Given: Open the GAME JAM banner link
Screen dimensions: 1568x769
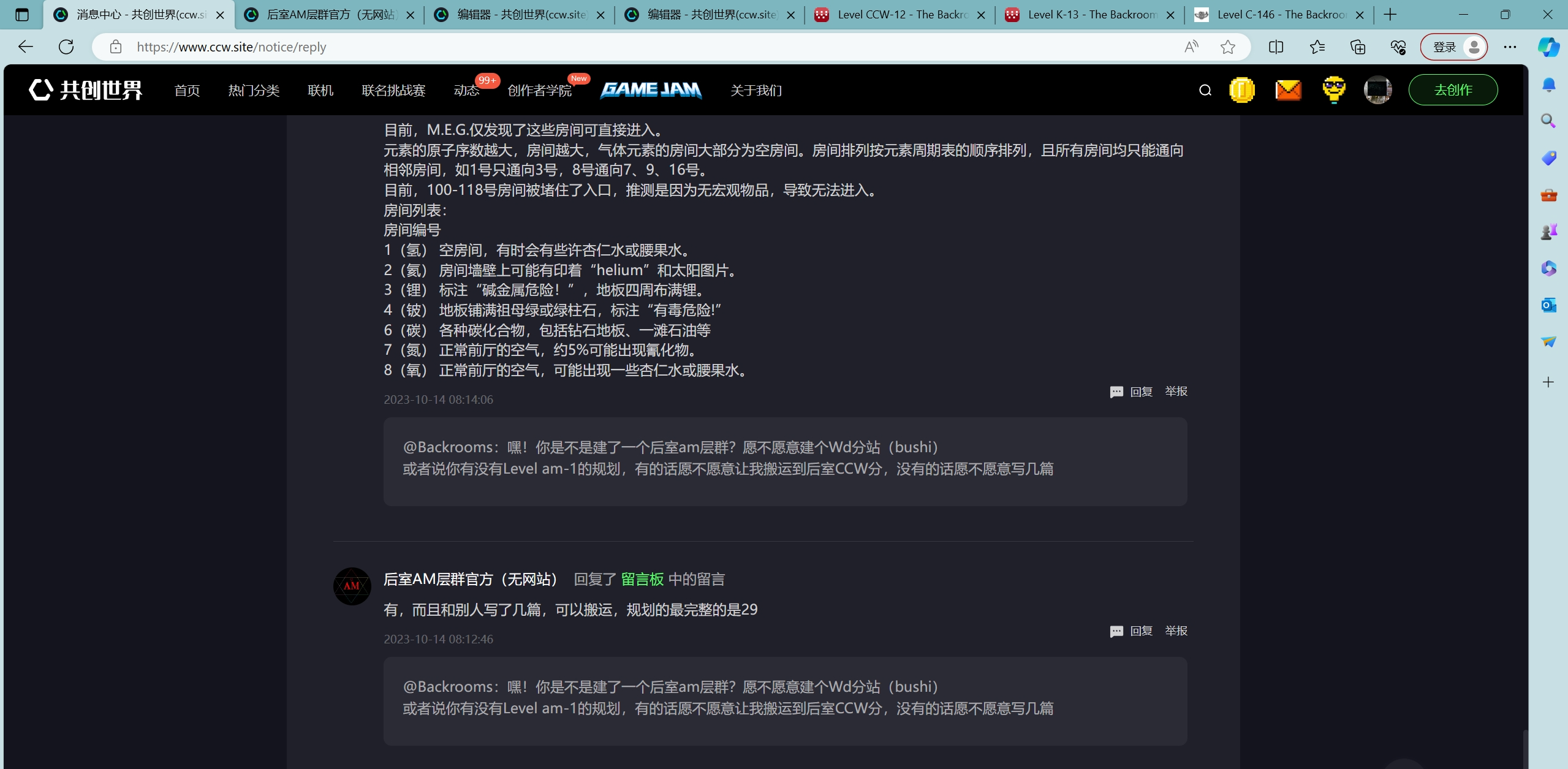Looking at the screenshot, I should click(x=651, y=90).
